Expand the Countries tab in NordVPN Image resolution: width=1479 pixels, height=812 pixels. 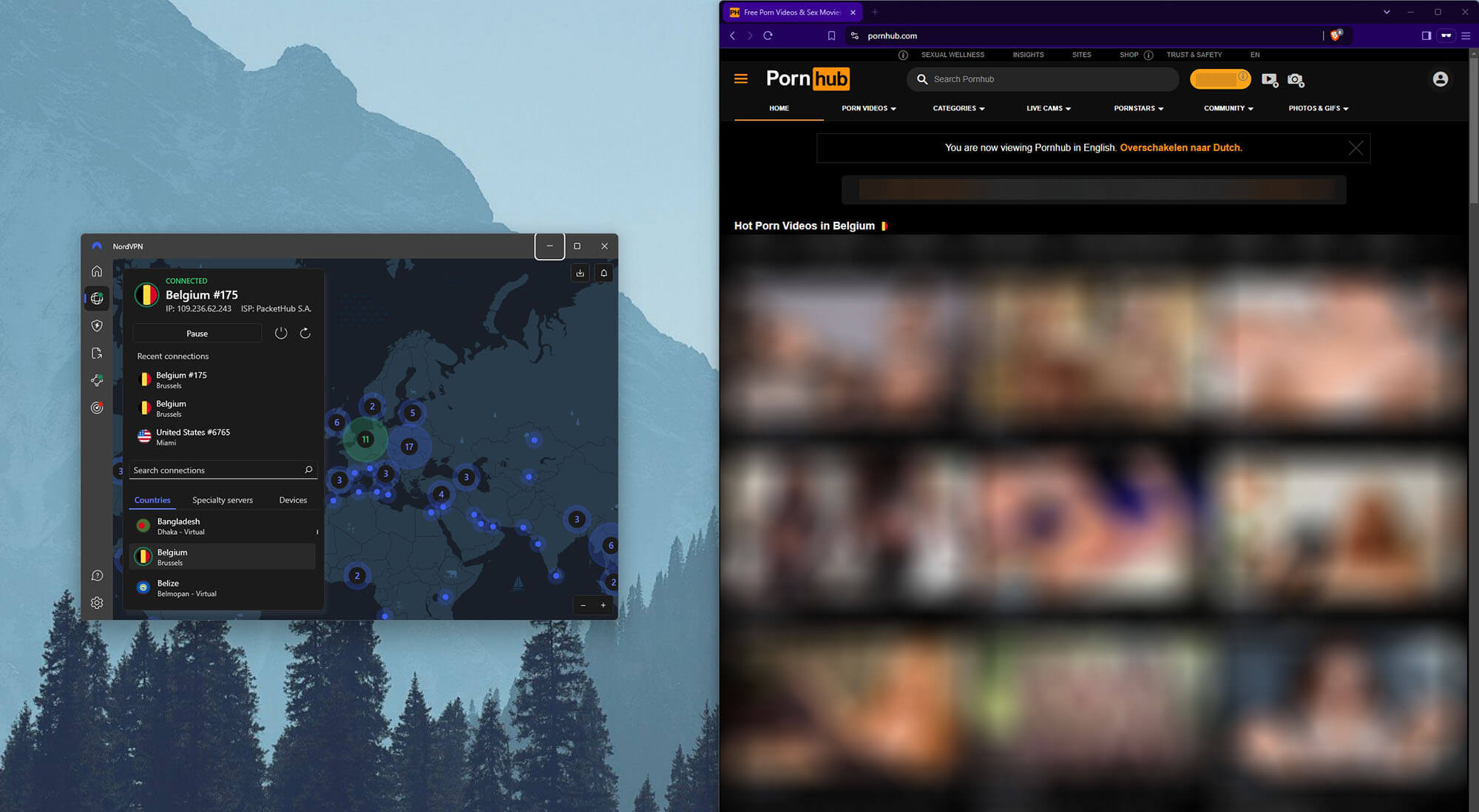pos(152,499)
